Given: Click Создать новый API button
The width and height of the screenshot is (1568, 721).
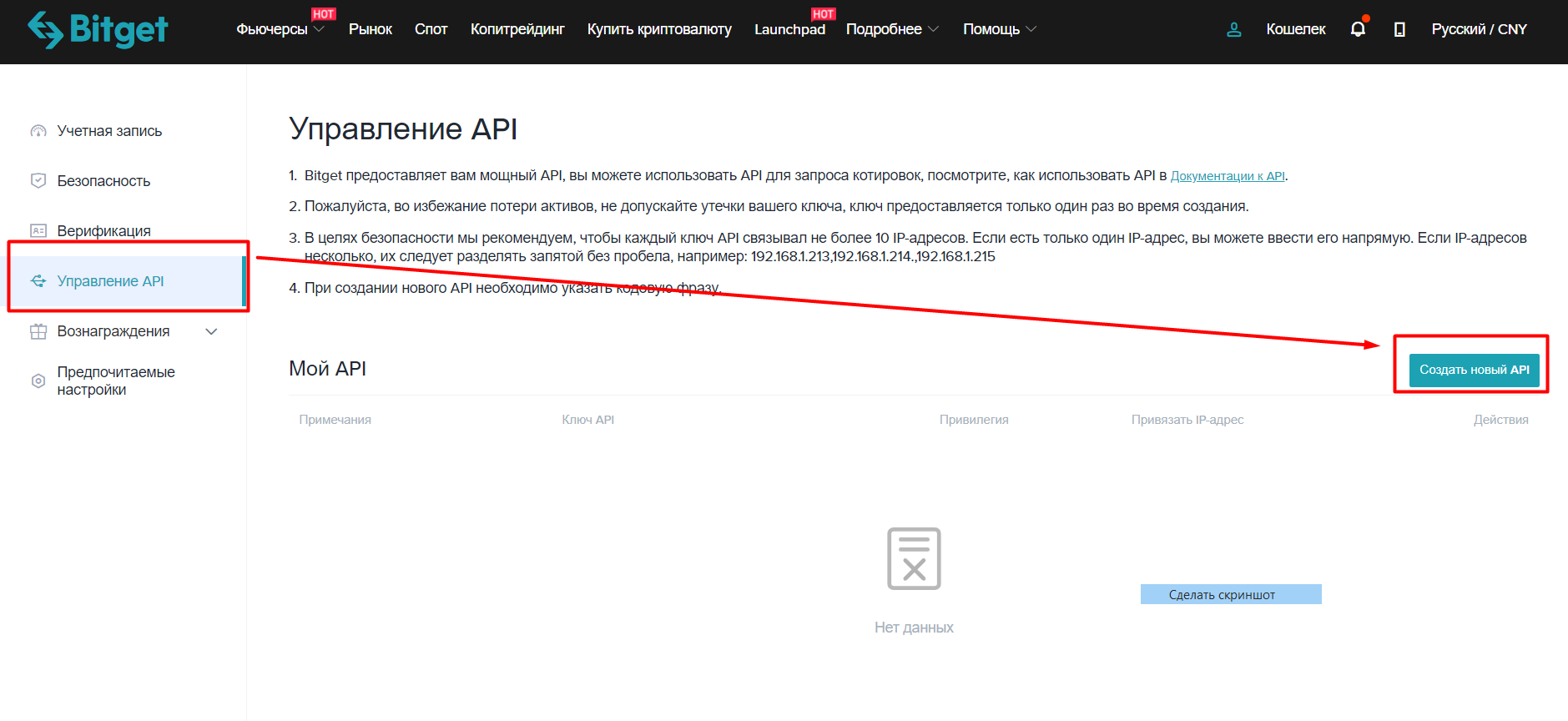Looking at the screenshot, I should 1474,370.
